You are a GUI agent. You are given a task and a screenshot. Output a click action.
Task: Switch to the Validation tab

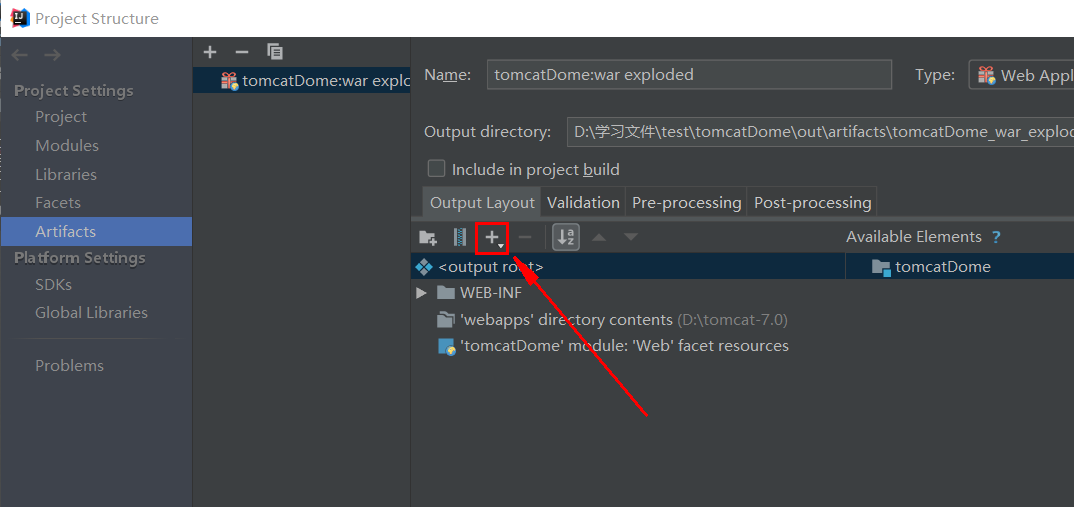pos(583,202)
